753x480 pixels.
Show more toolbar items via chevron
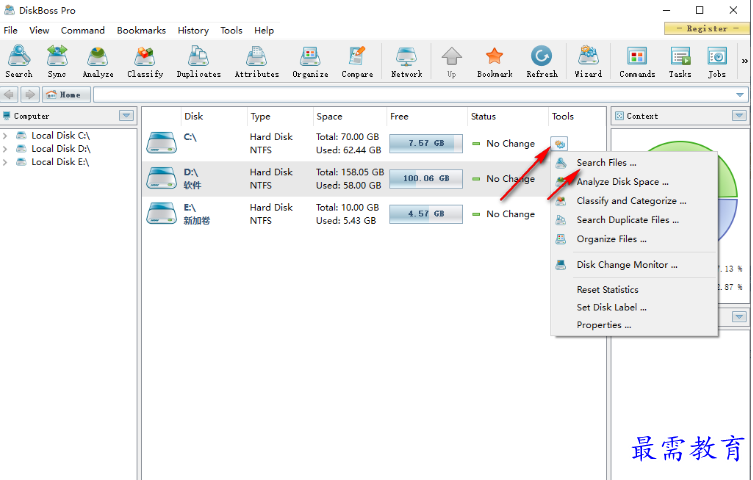coord(744,61)
